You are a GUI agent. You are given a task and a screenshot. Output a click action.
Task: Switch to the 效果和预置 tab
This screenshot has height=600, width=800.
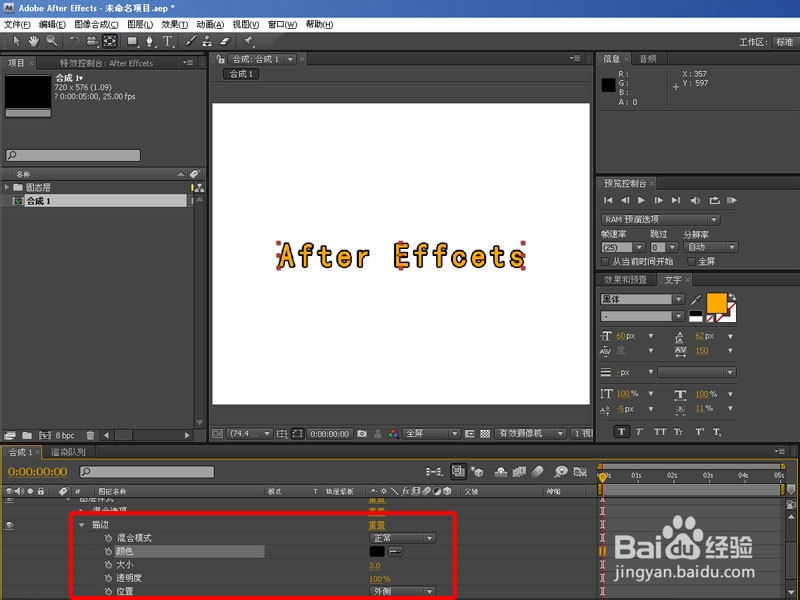(625, 280)
